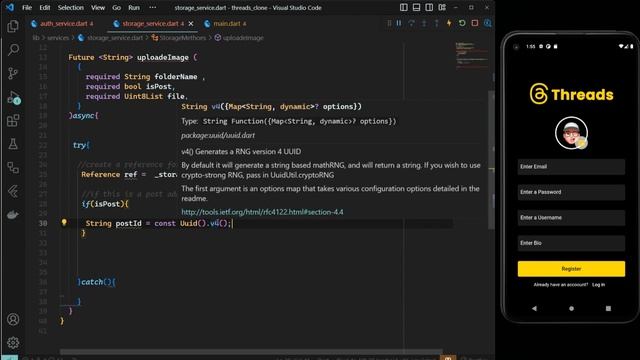Toggle the secondary sidebar layout icon
Image resolution: width=640 pixels, height=360 pixels.
click(429, 7)
